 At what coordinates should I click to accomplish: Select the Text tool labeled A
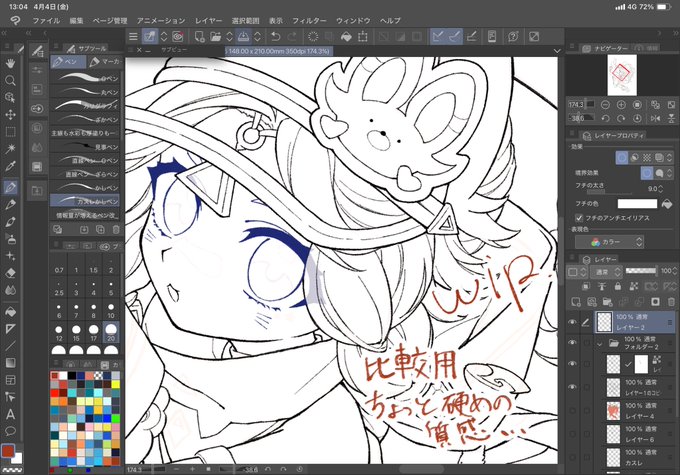10,414
